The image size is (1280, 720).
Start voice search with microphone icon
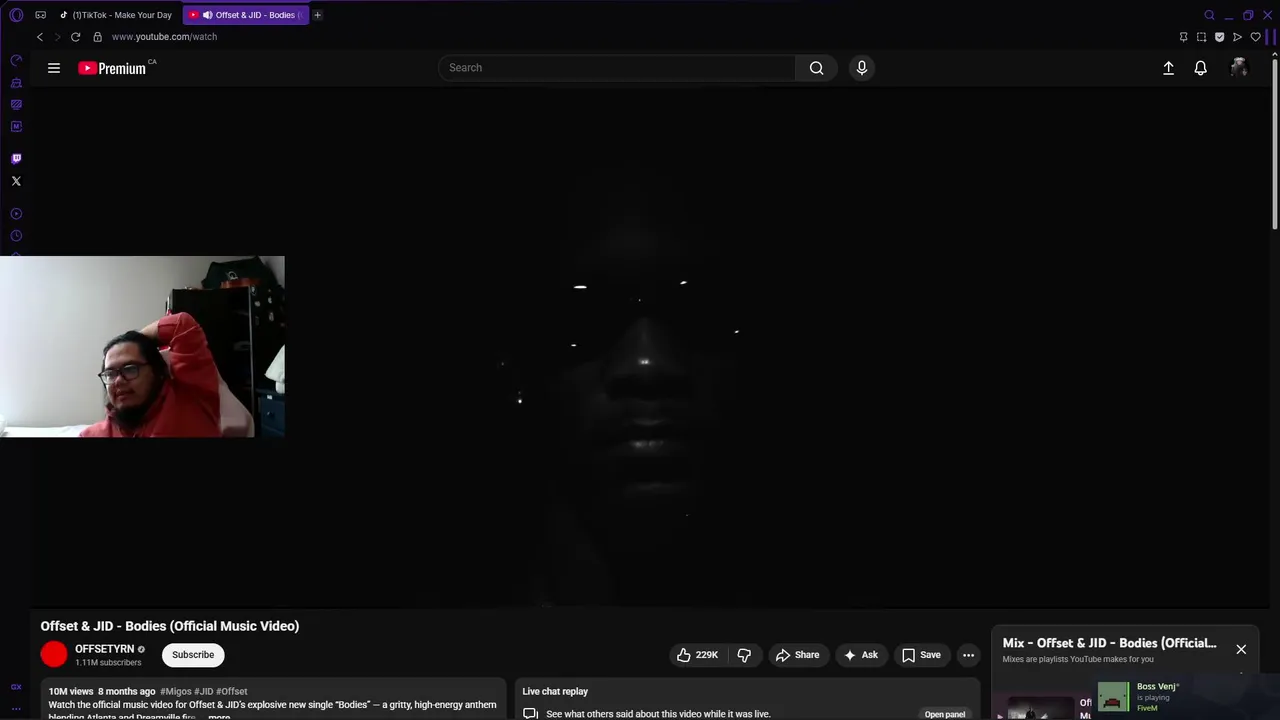(862, 68)
